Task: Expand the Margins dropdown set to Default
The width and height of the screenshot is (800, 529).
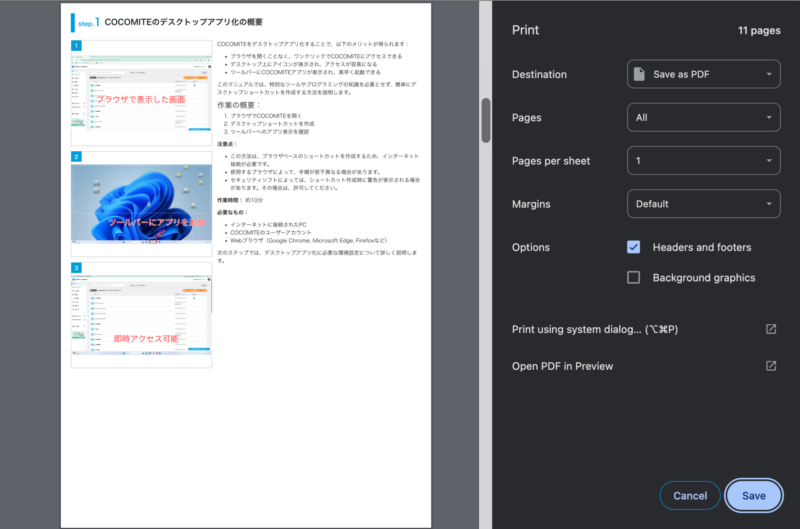Action: click(703, 204)
